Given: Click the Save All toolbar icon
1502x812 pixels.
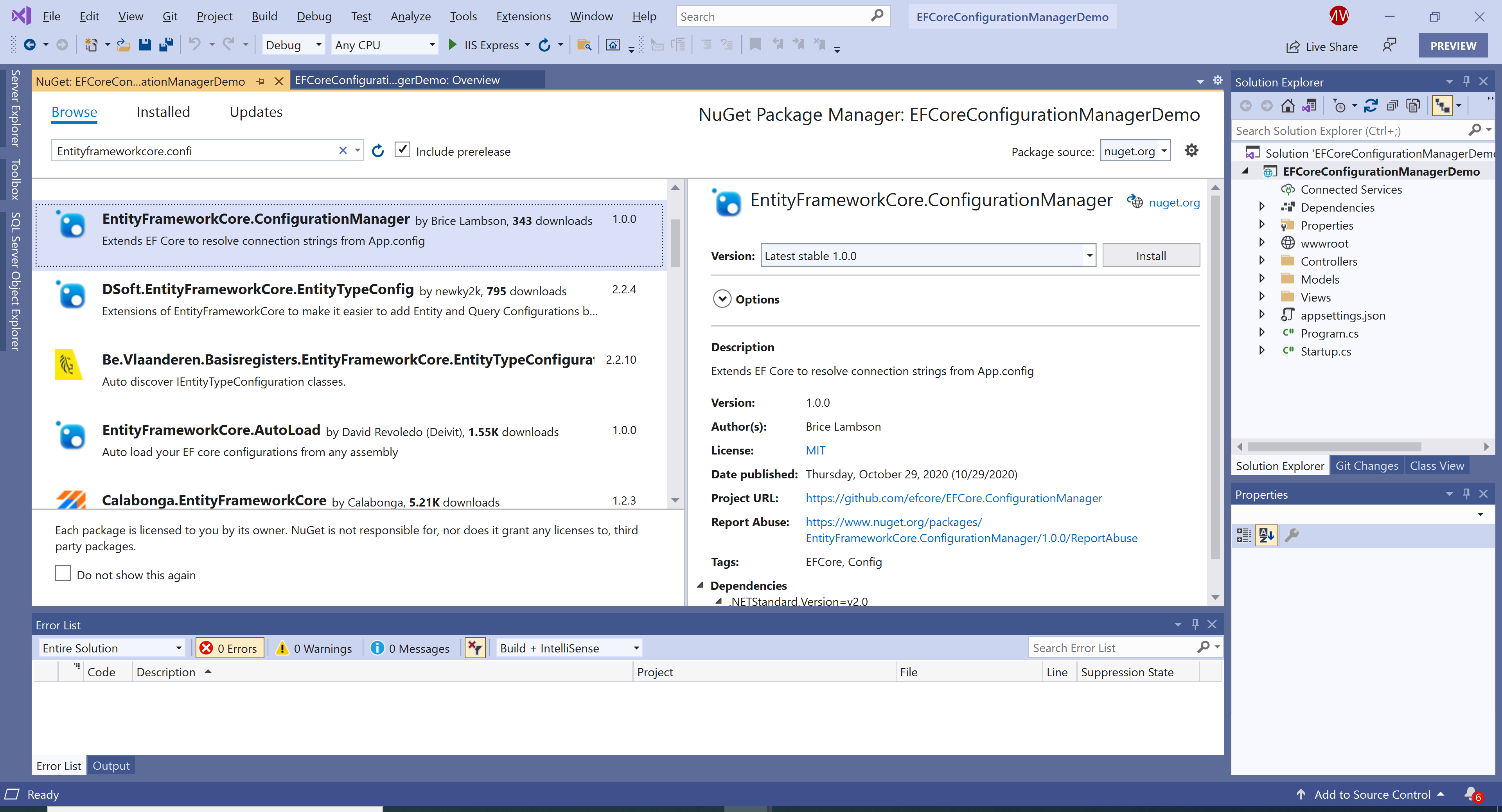Looking at the screenshot, I should [x=166, y=45].
